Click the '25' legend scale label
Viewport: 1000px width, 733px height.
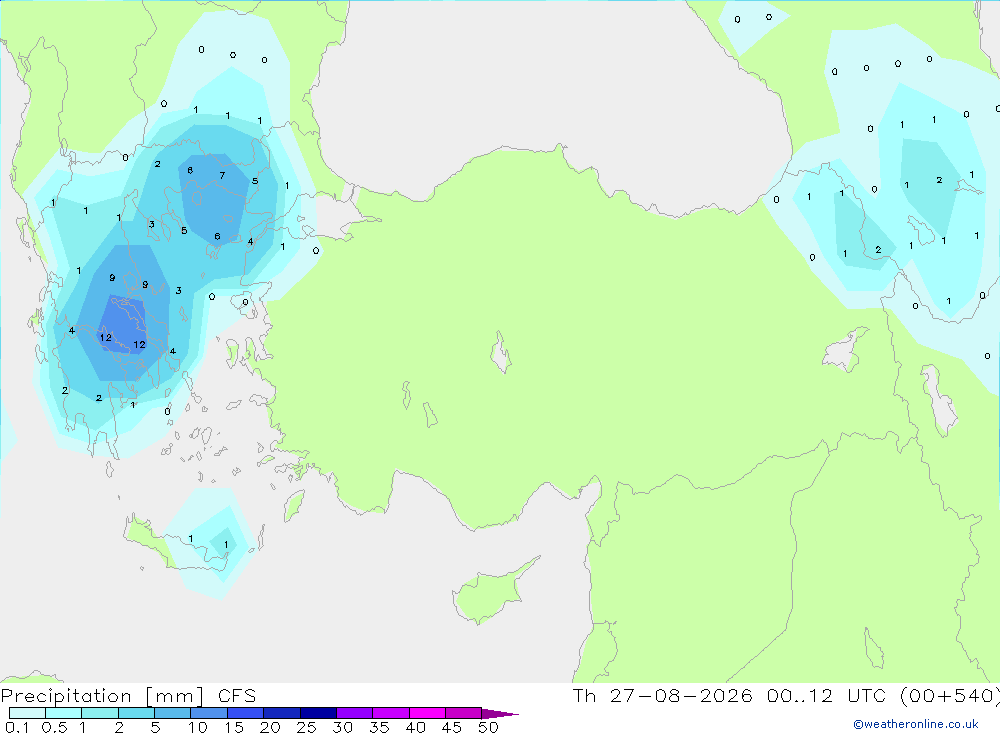coord(306,727)
